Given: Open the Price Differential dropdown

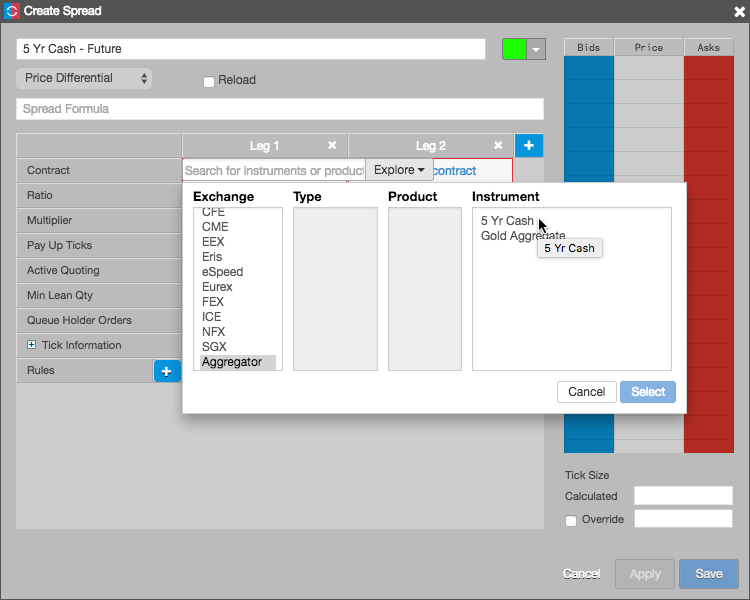Looking at the screenshot, I should (84, 78).
